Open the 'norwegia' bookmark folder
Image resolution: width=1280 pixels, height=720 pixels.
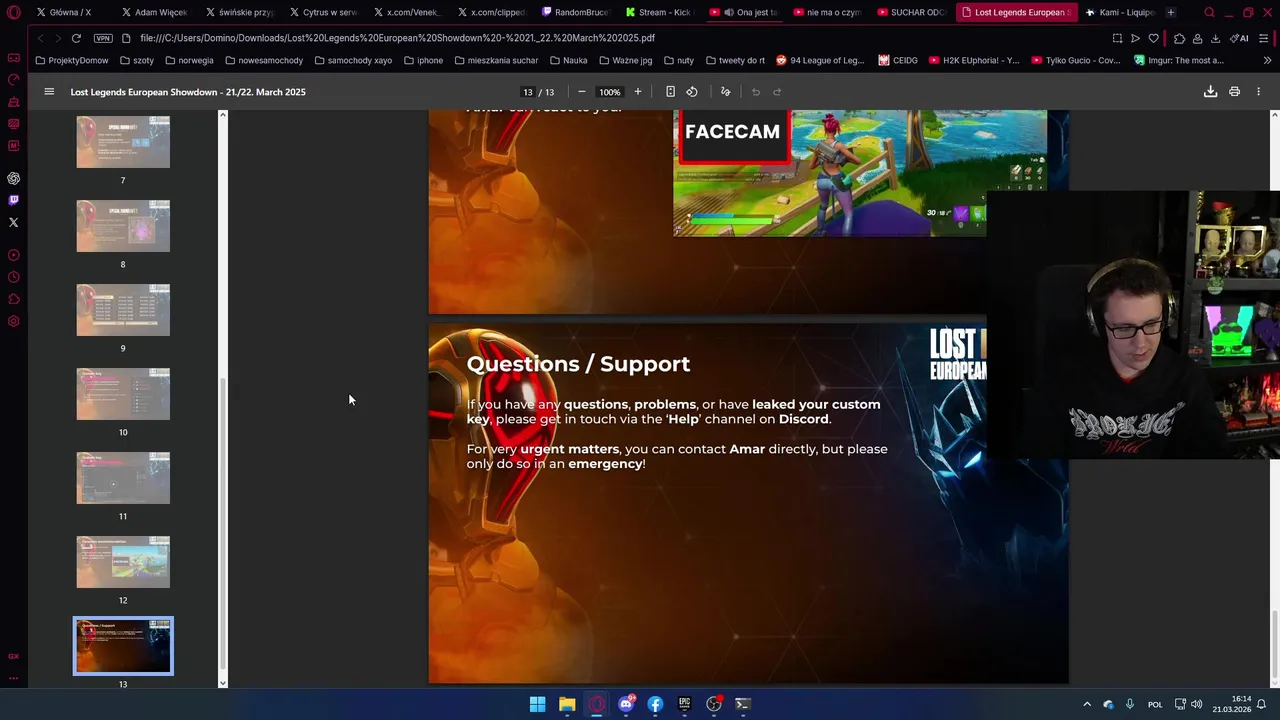pos(189,60)
